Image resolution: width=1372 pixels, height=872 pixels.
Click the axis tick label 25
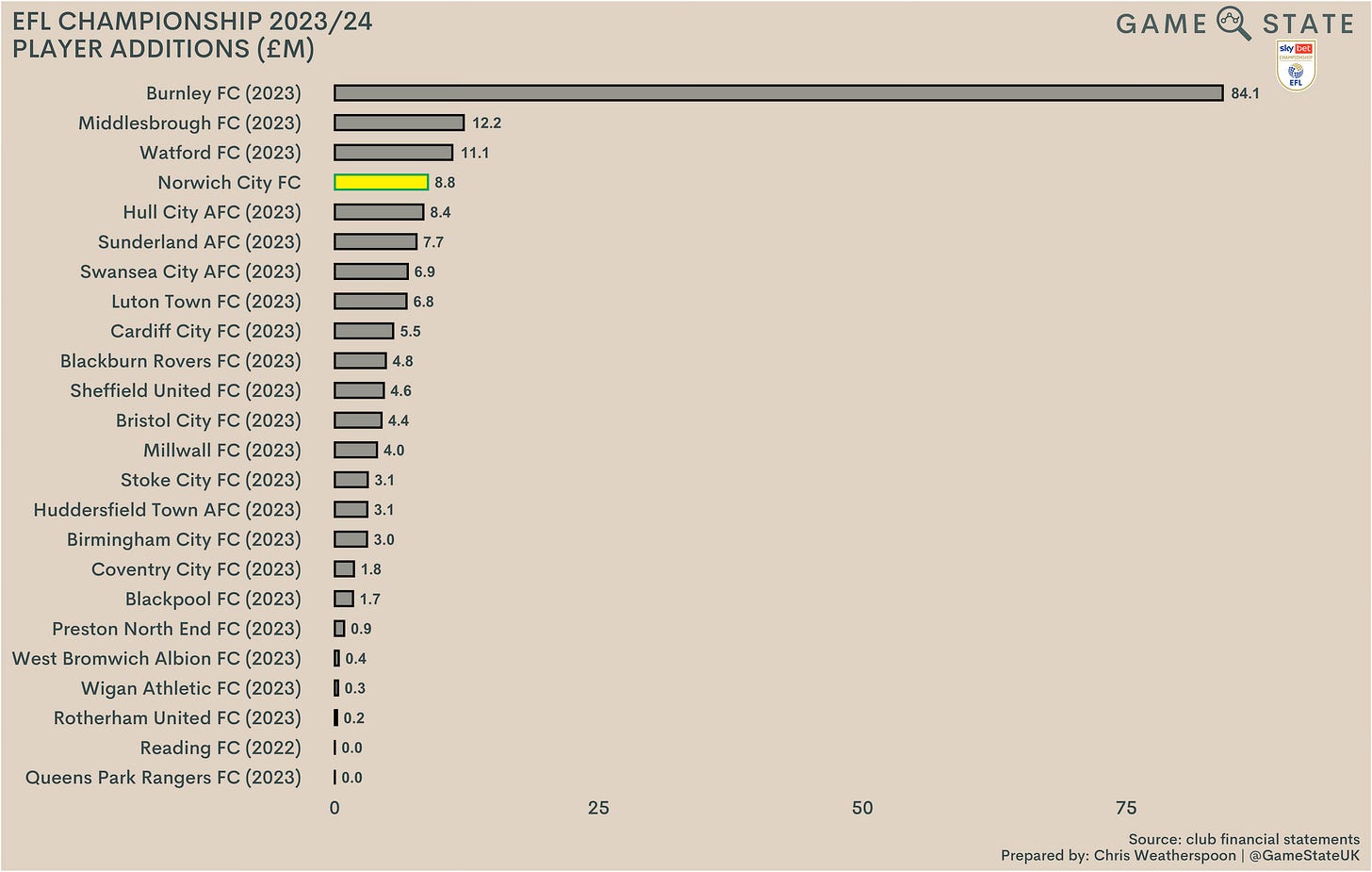[x=598, y=808]
